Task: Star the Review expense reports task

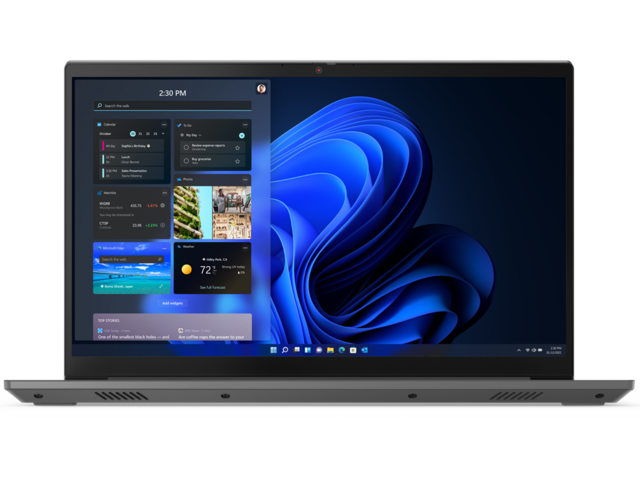Action: point(239,145)
